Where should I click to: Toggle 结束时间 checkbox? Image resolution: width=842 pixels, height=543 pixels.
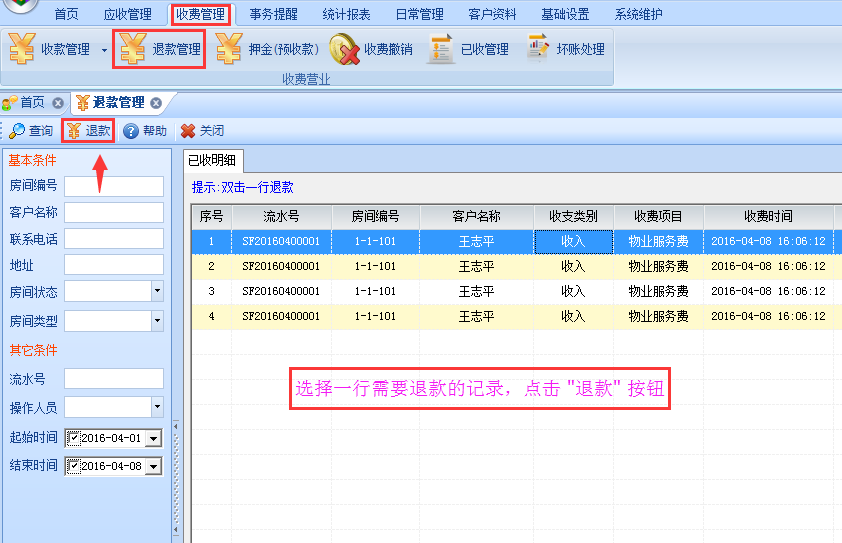(74, 466)
